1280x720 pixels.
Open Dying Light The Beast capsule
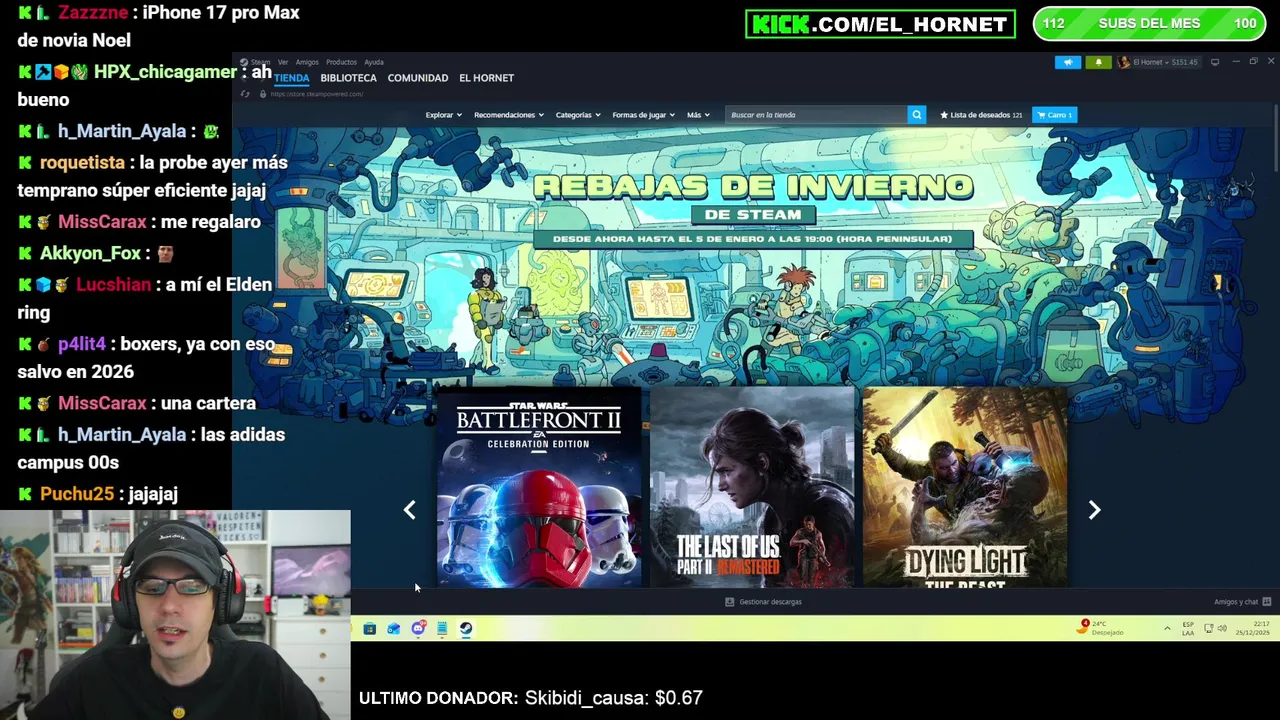[965, 488]
